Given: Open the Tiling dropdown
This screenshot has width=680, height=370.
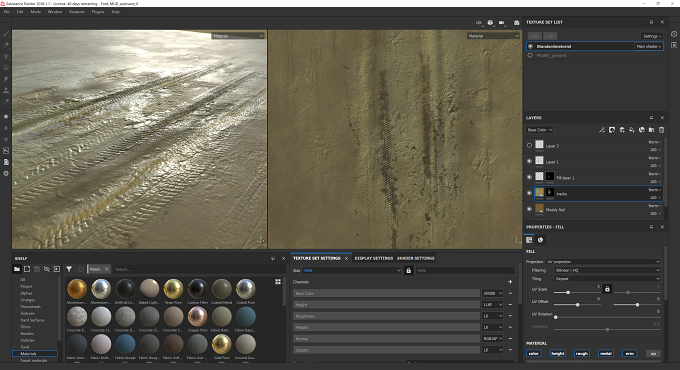Looking at the screenshot, I should 607,279.
